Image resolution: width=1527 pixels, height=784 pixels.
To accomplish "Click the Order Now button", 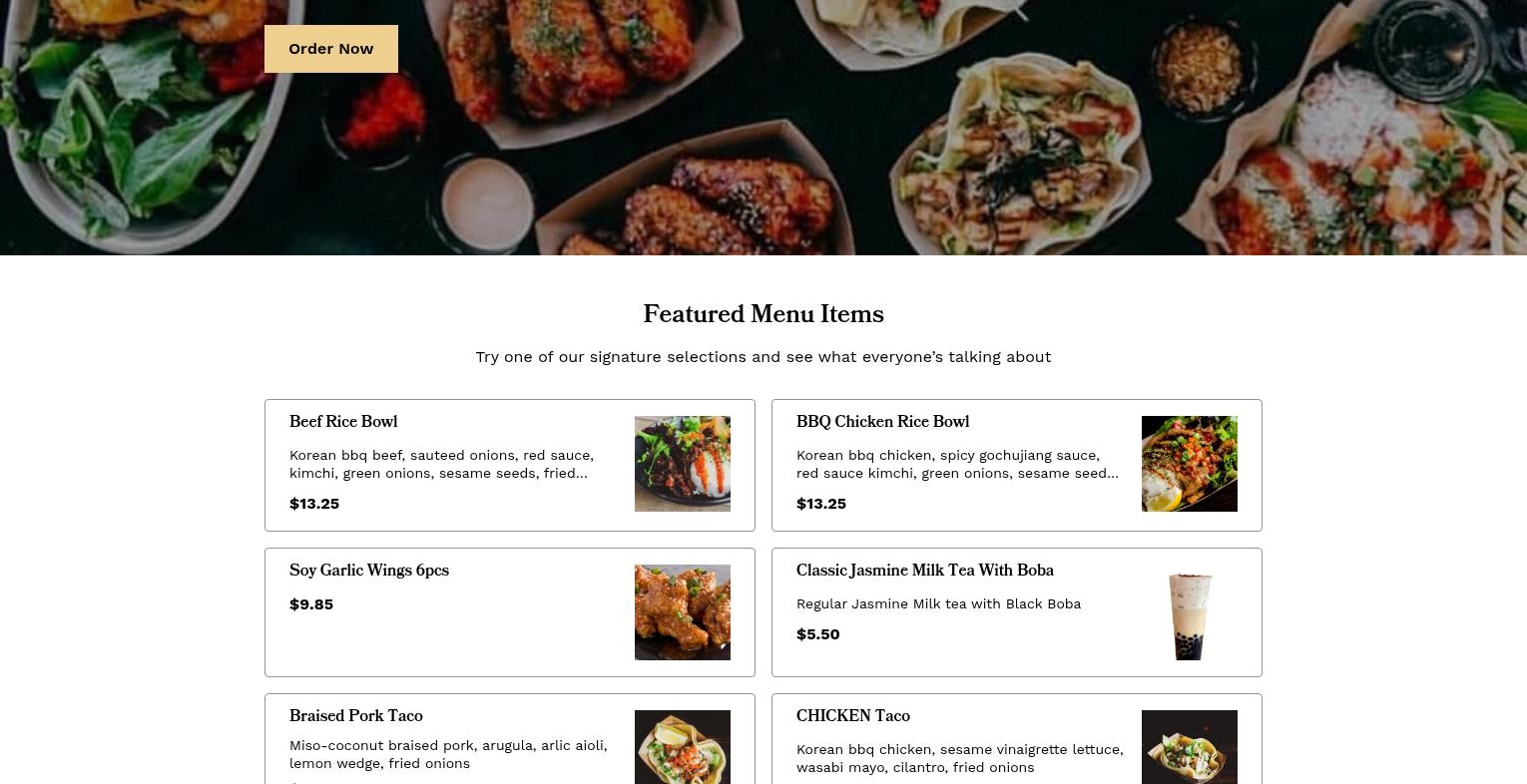I will click(x=331, y=49).
